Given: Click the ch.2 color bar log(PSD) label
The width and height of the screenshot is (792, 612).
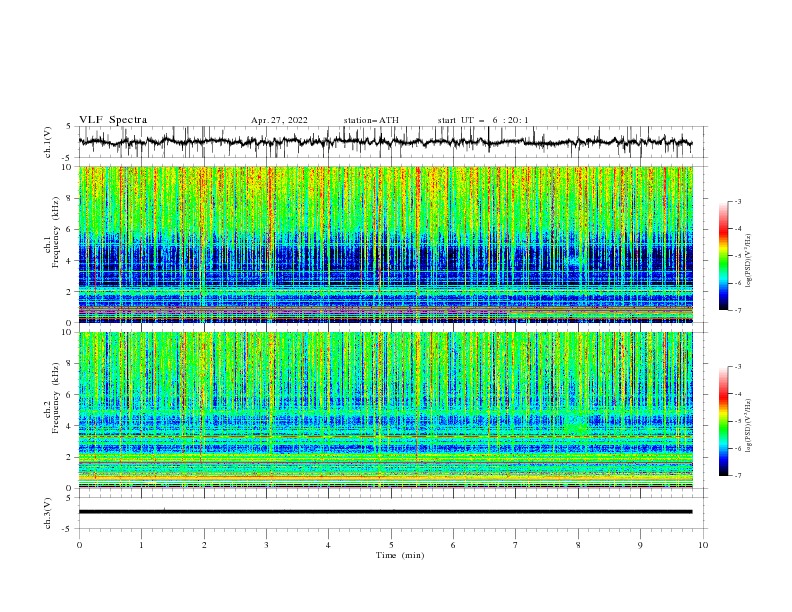Looking at the screenshot, I should pos(749,425).
